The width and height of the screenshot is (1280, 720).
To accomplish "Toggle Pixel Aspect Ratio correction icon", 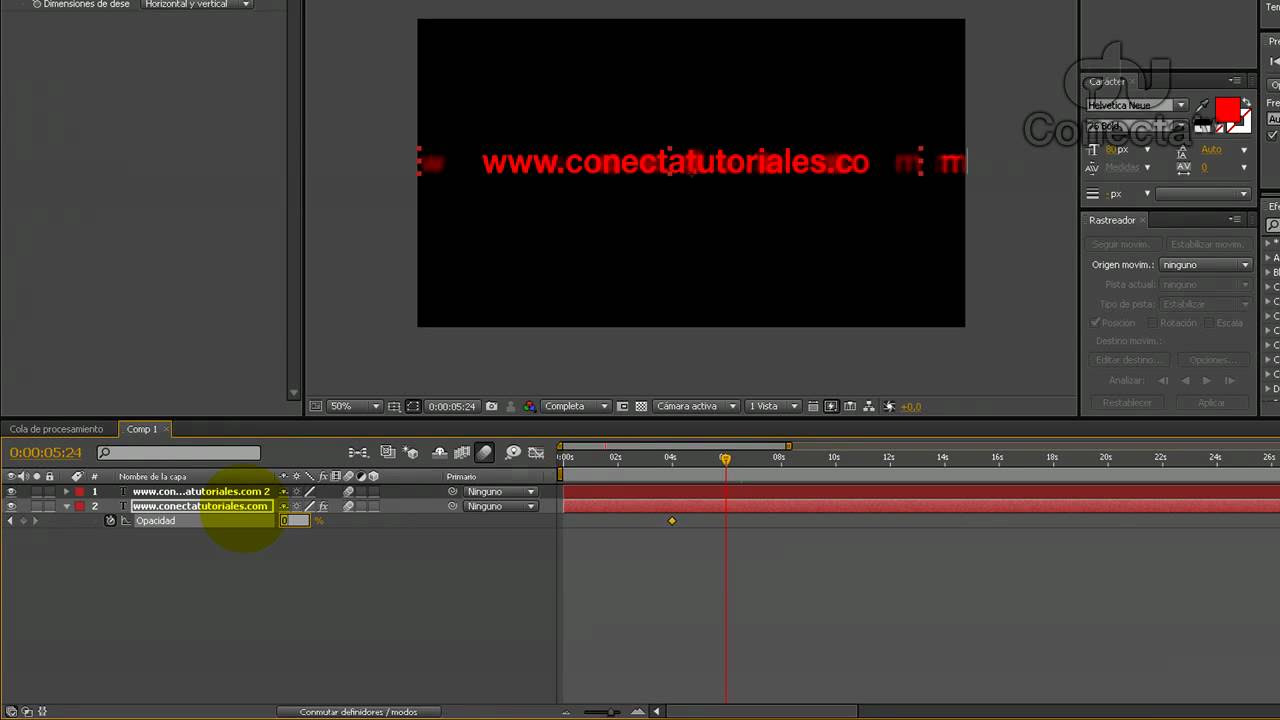I will tap(813, 407).
